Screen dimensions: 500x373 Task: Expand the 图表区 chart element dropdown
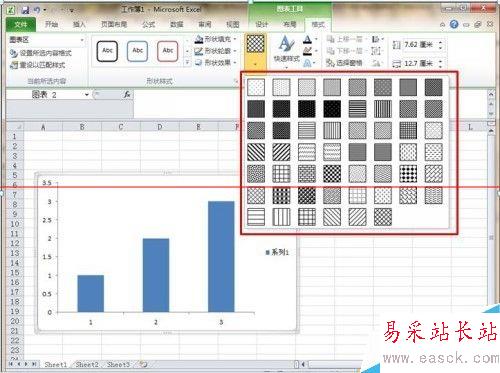click(x=82, y=40)
